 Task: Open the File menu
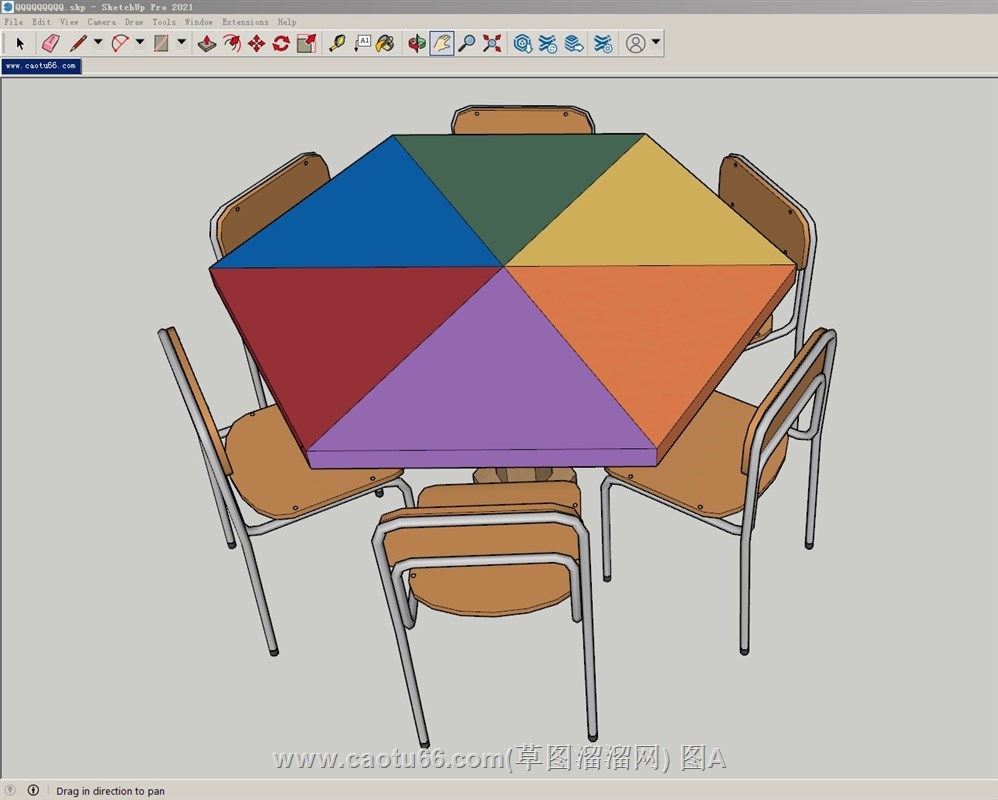point(13,22)
